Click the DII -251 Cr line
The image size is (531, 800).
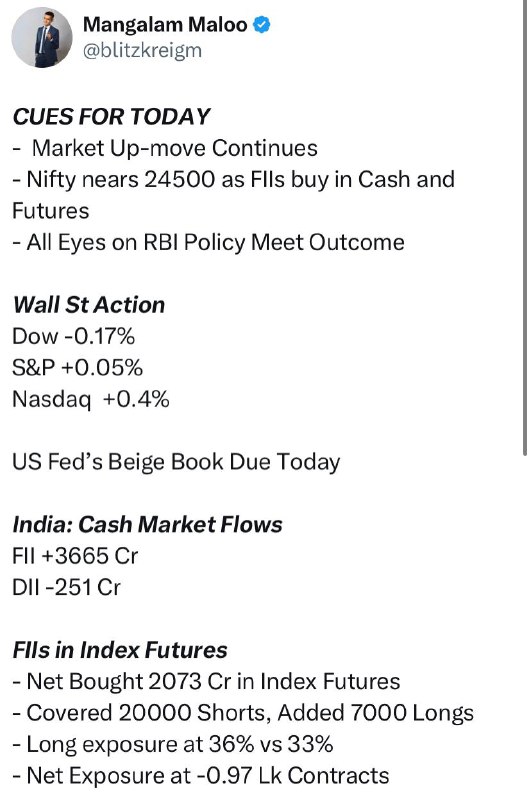tap(66, 587)
